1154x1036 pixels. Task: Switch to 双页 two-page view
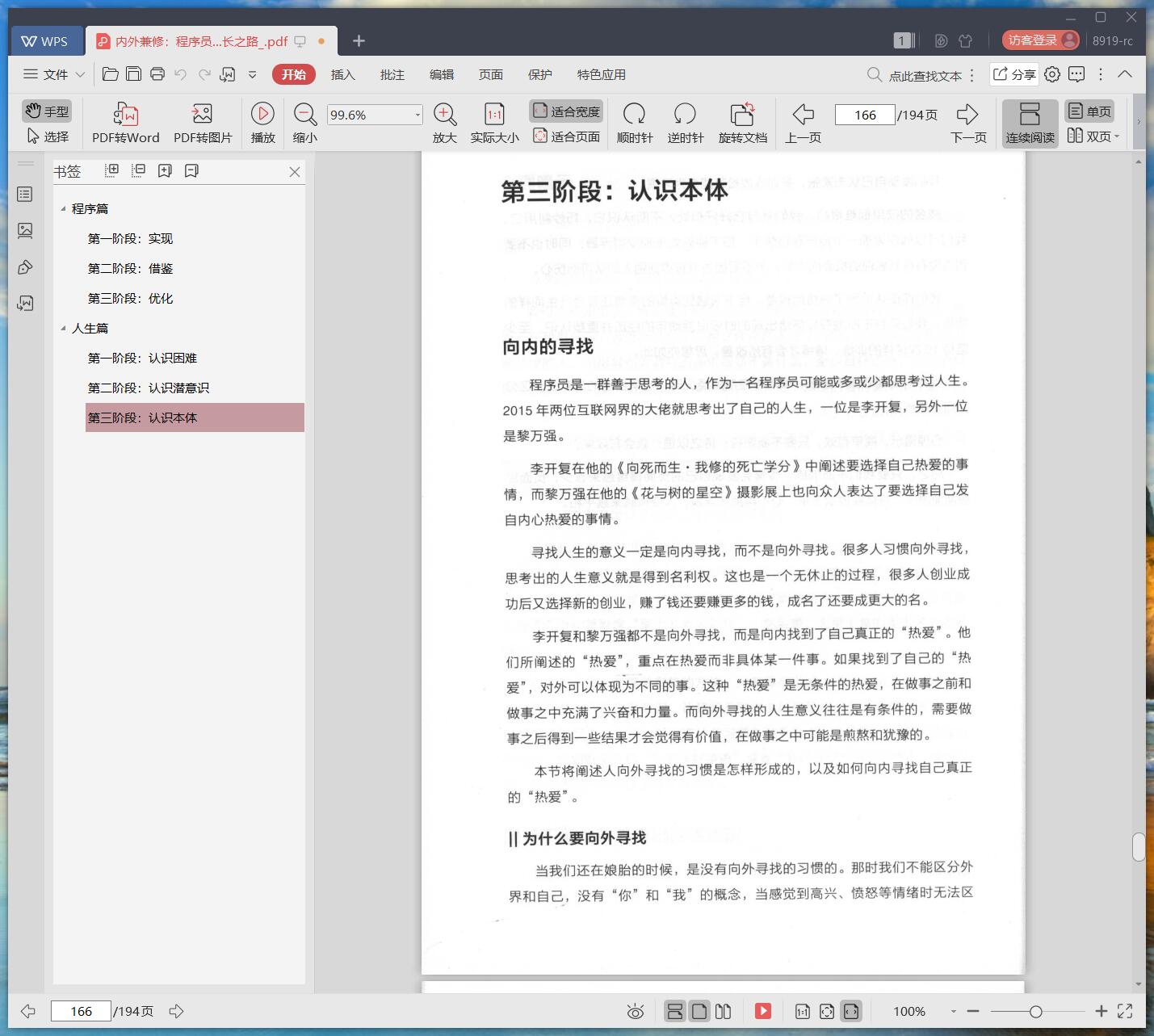coord(1089,136)
